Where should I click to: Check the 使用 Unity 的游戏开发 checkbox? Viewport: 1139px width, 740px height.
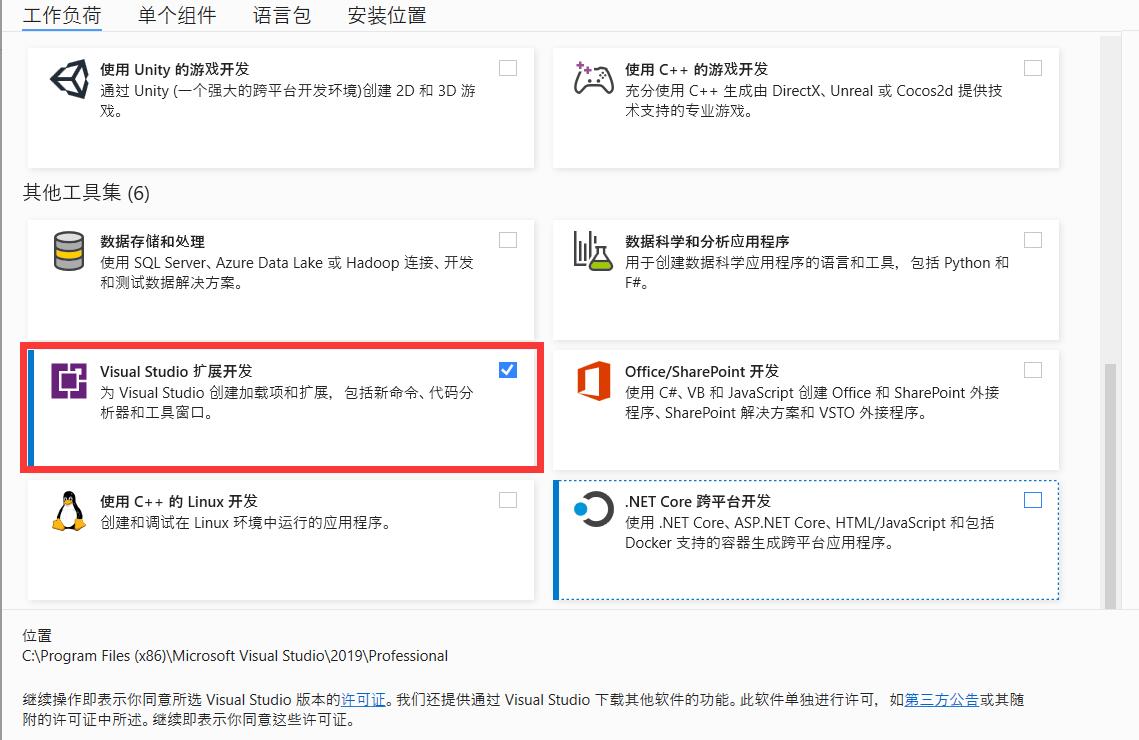tap(508, 68)
